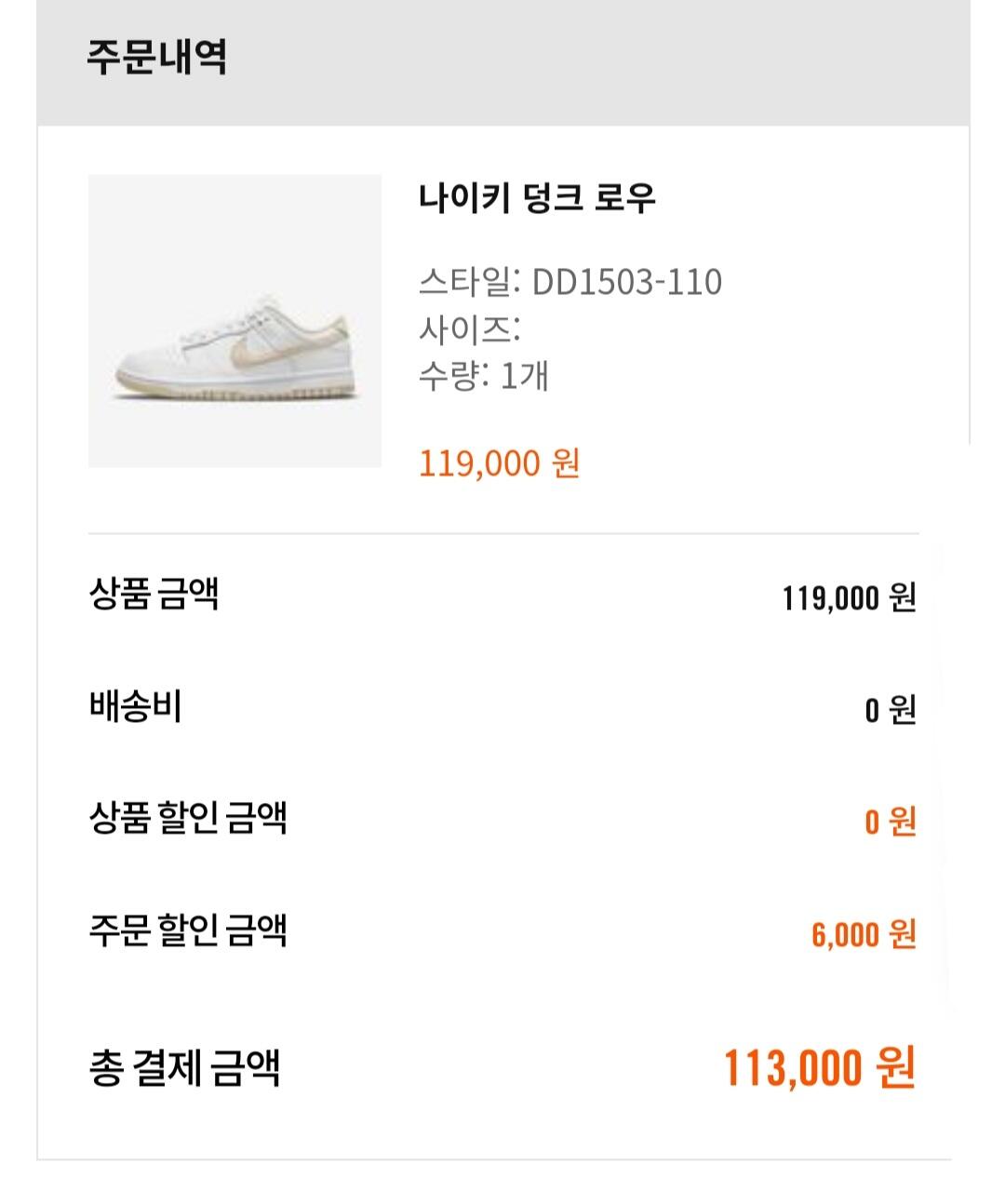Click the 6,000 원 order discount value
Image resolution: width=1005 pixels, height=1204 pixels.
coord(863,934)
